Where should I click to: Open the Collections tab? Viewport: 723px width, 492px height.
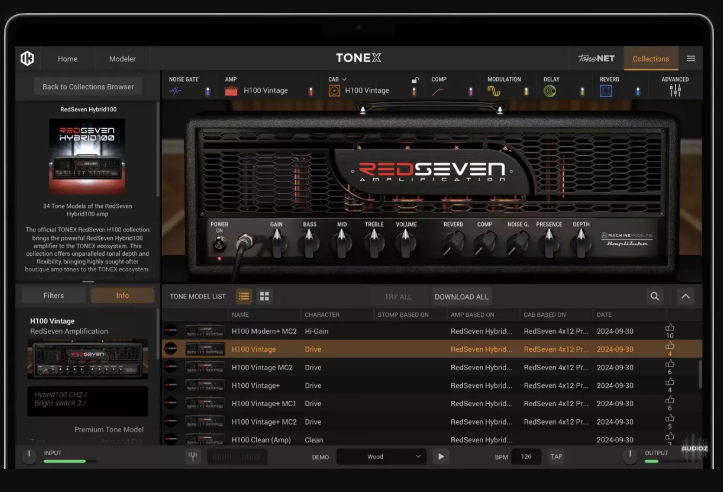[651, 59]
